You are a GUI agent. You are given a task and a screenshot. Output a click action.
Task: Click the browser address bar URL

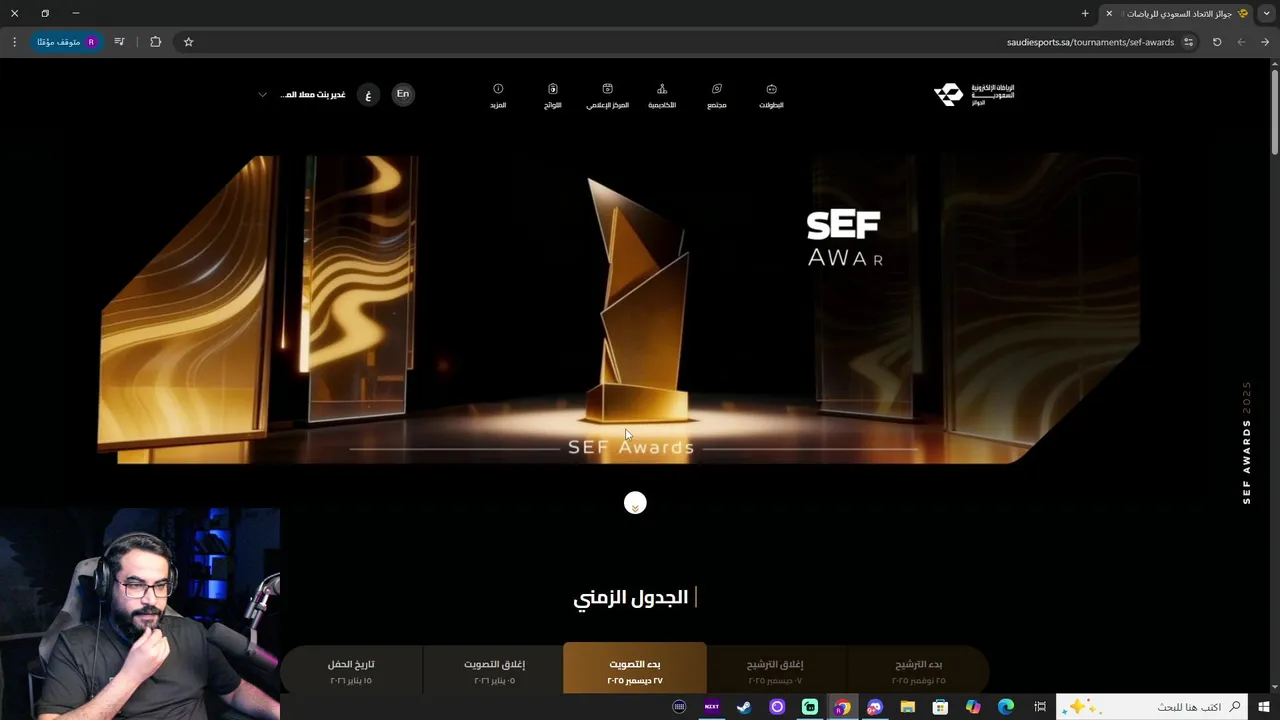[1090, 42]
